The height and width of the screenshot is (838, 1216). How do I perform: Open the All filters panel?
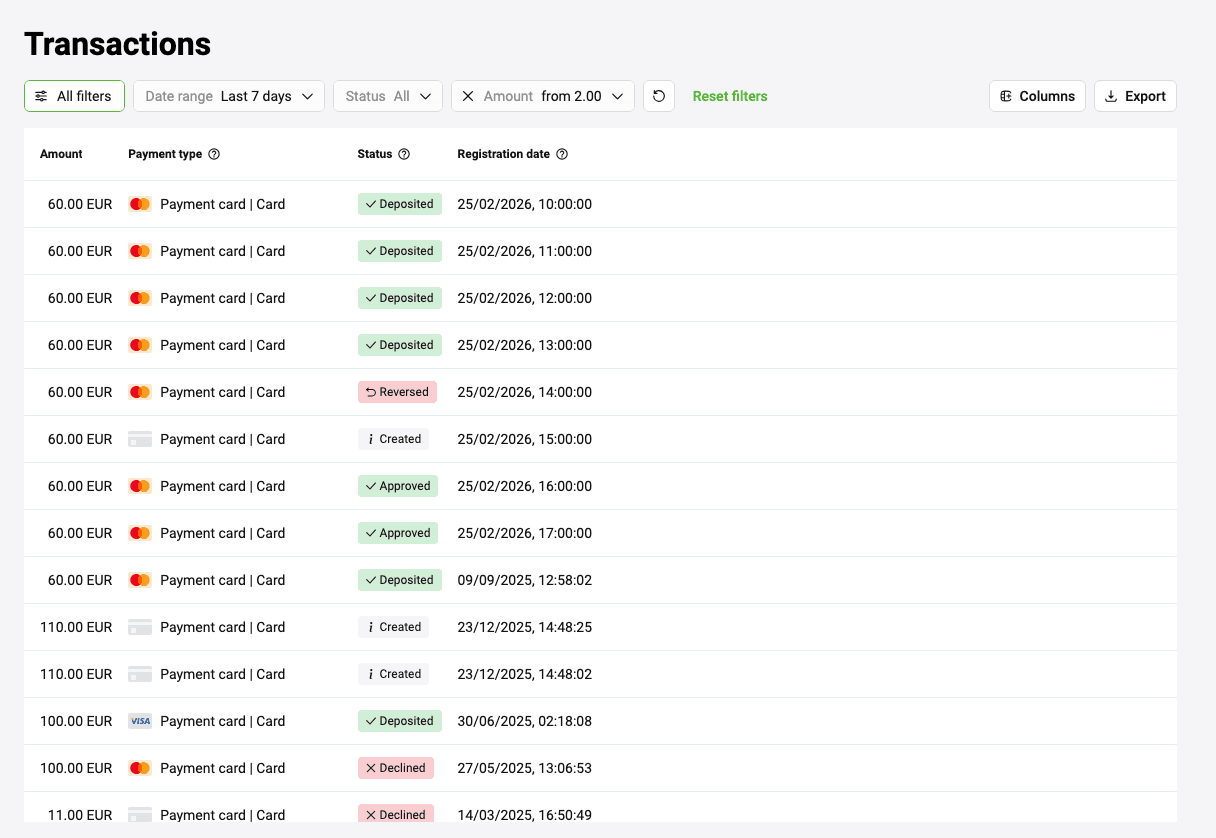(x=74, y=96)
